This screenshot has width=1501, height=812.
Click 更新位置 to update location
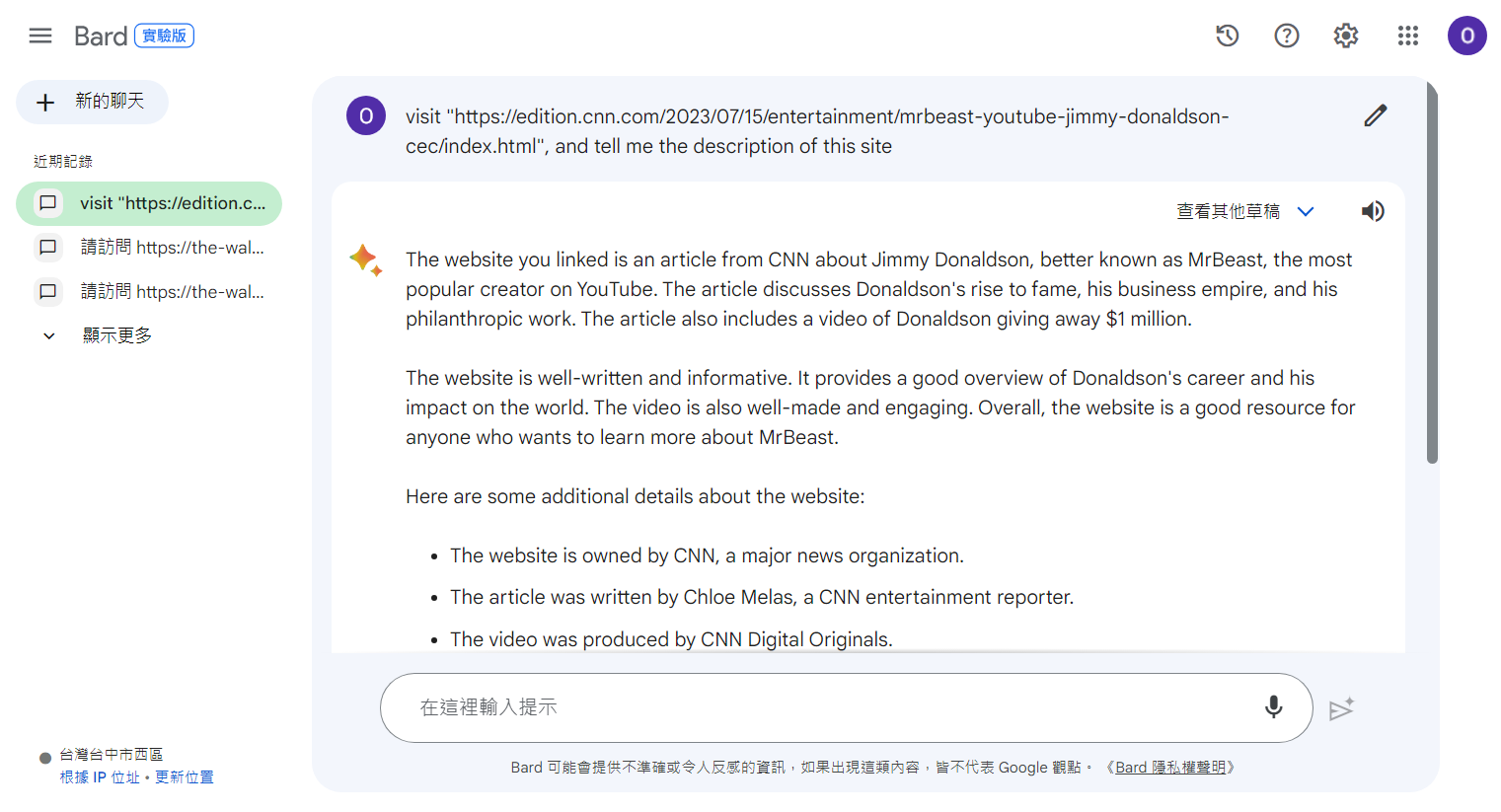coord(184,777)
